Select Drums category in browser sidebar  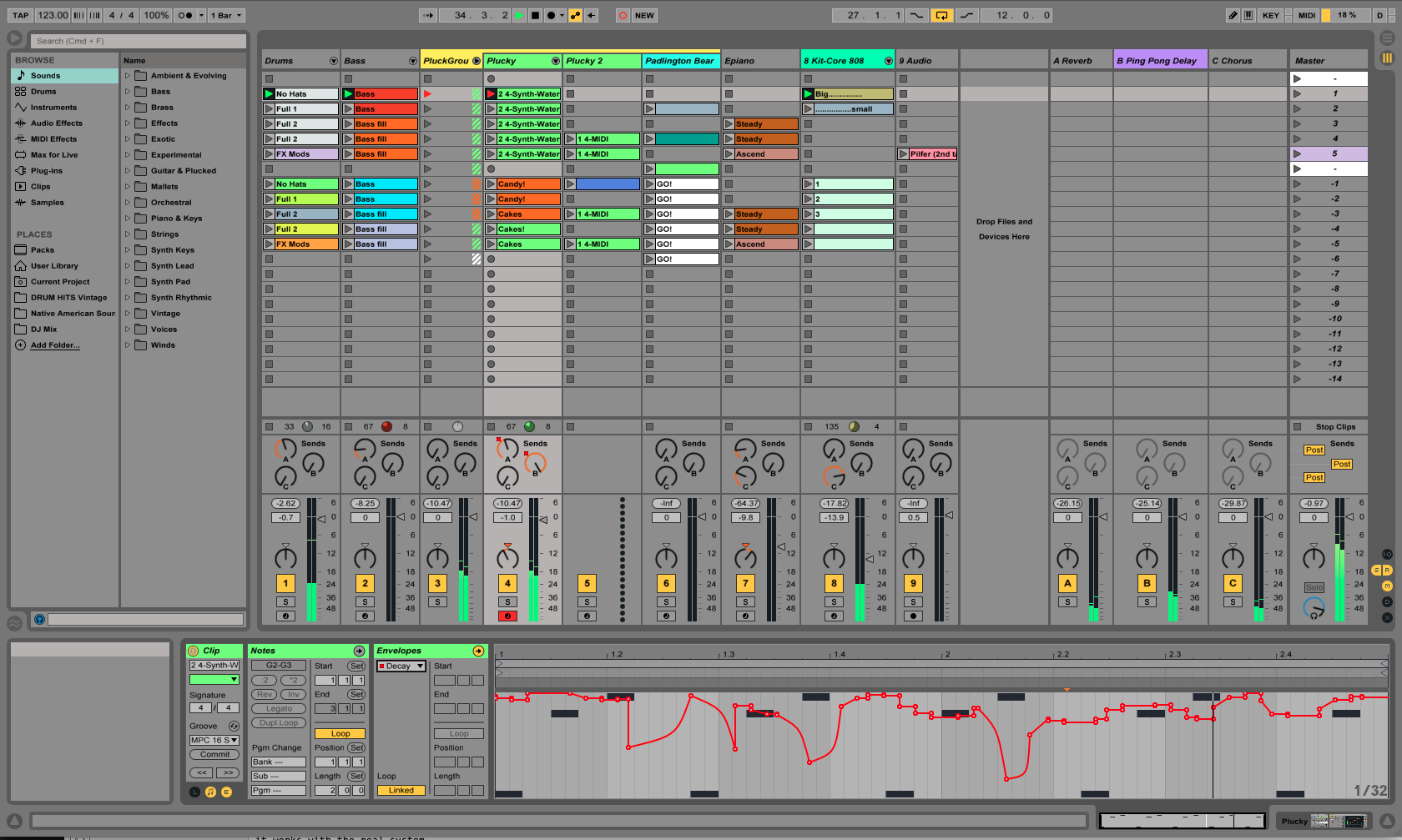coord(43,92)
